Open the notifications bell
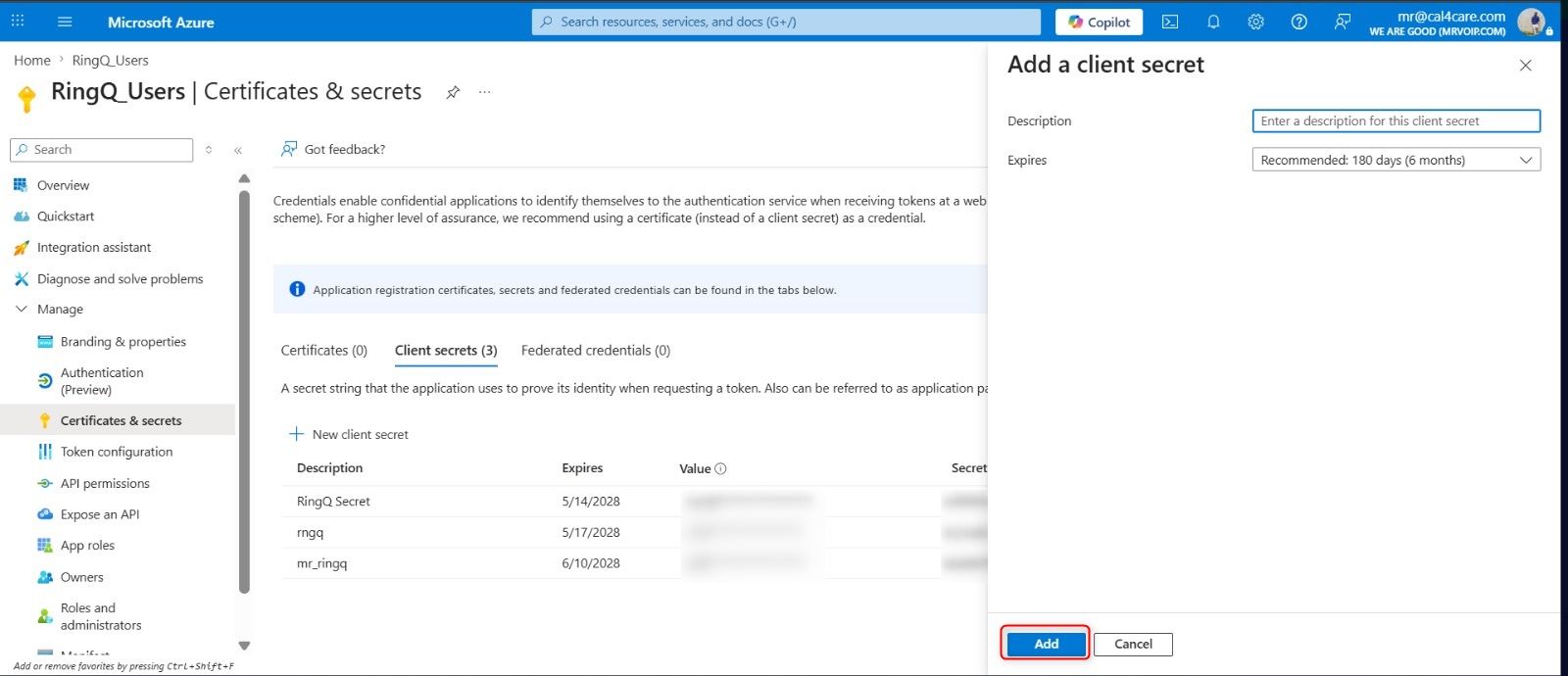The image size is (1568, 676). point(1213,22)
